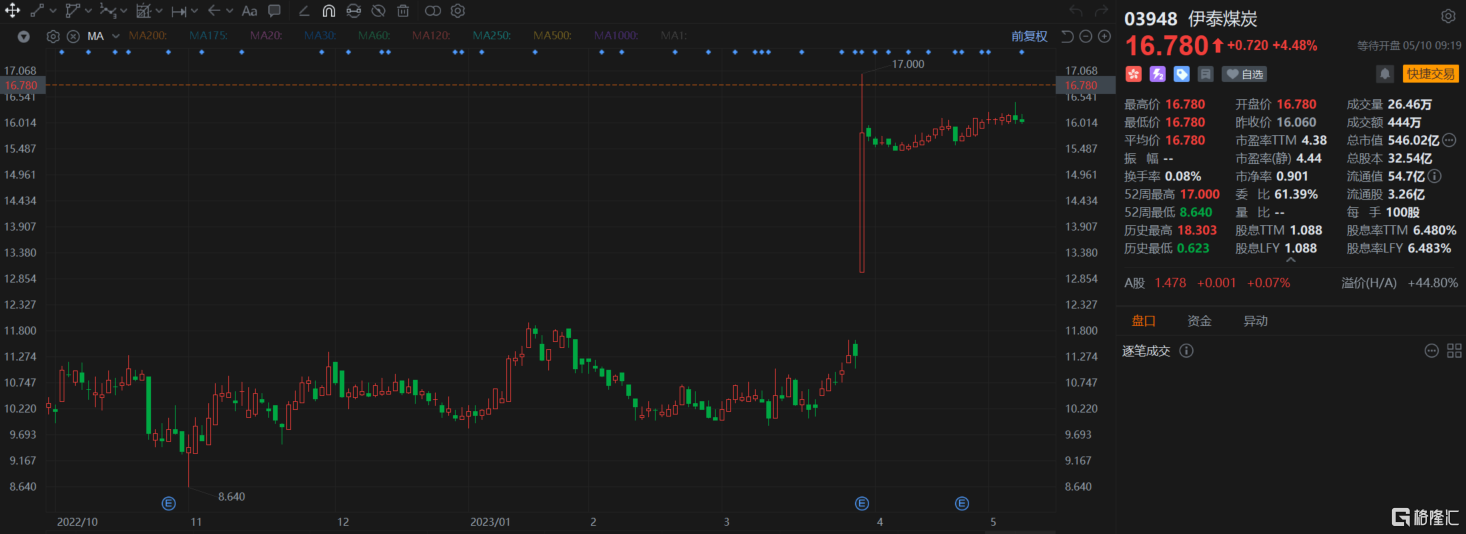This screenshot has width=1466, height=534.
Task: Switch to the 异动 tab
Action: [x=1255, y=321]
